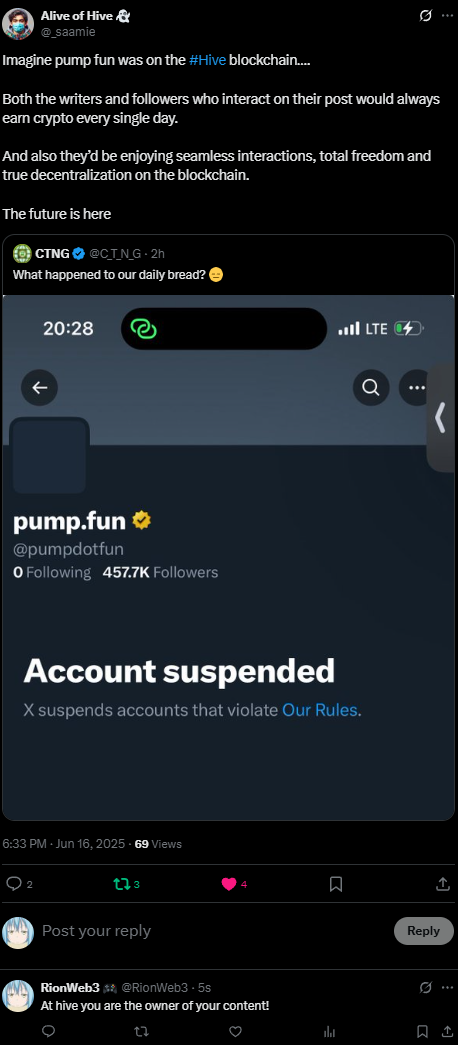Image resolution: width=458 pixels, height=1045 pixels.
Task: Click the Post your reply field
Action: coord(213,931)
